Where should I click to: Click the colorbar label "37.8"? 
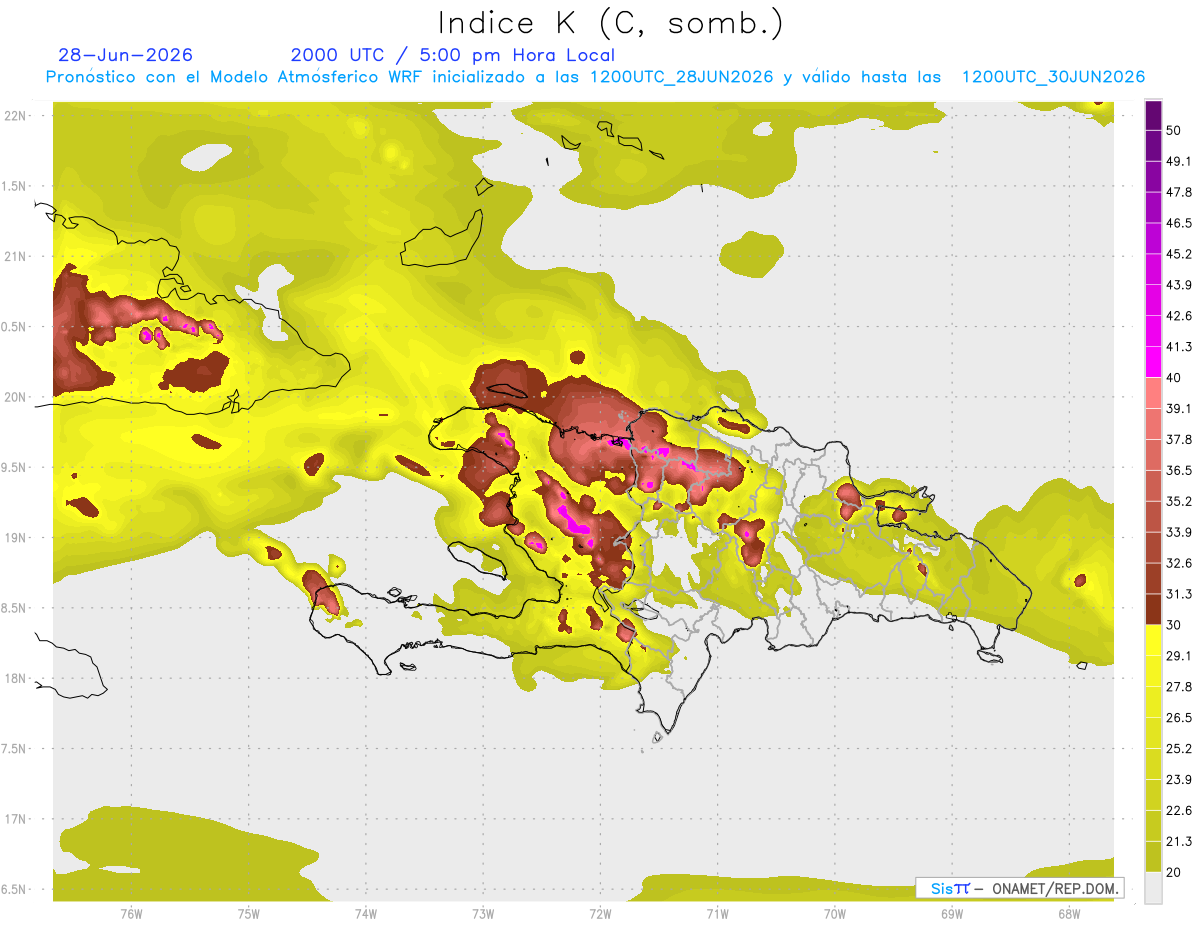point(1179,439)
